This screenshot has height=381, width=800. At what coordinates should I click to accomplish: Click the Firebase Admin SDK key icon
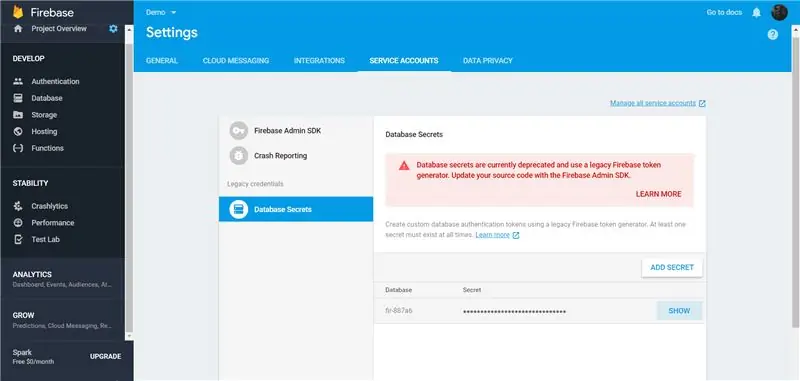238,131
